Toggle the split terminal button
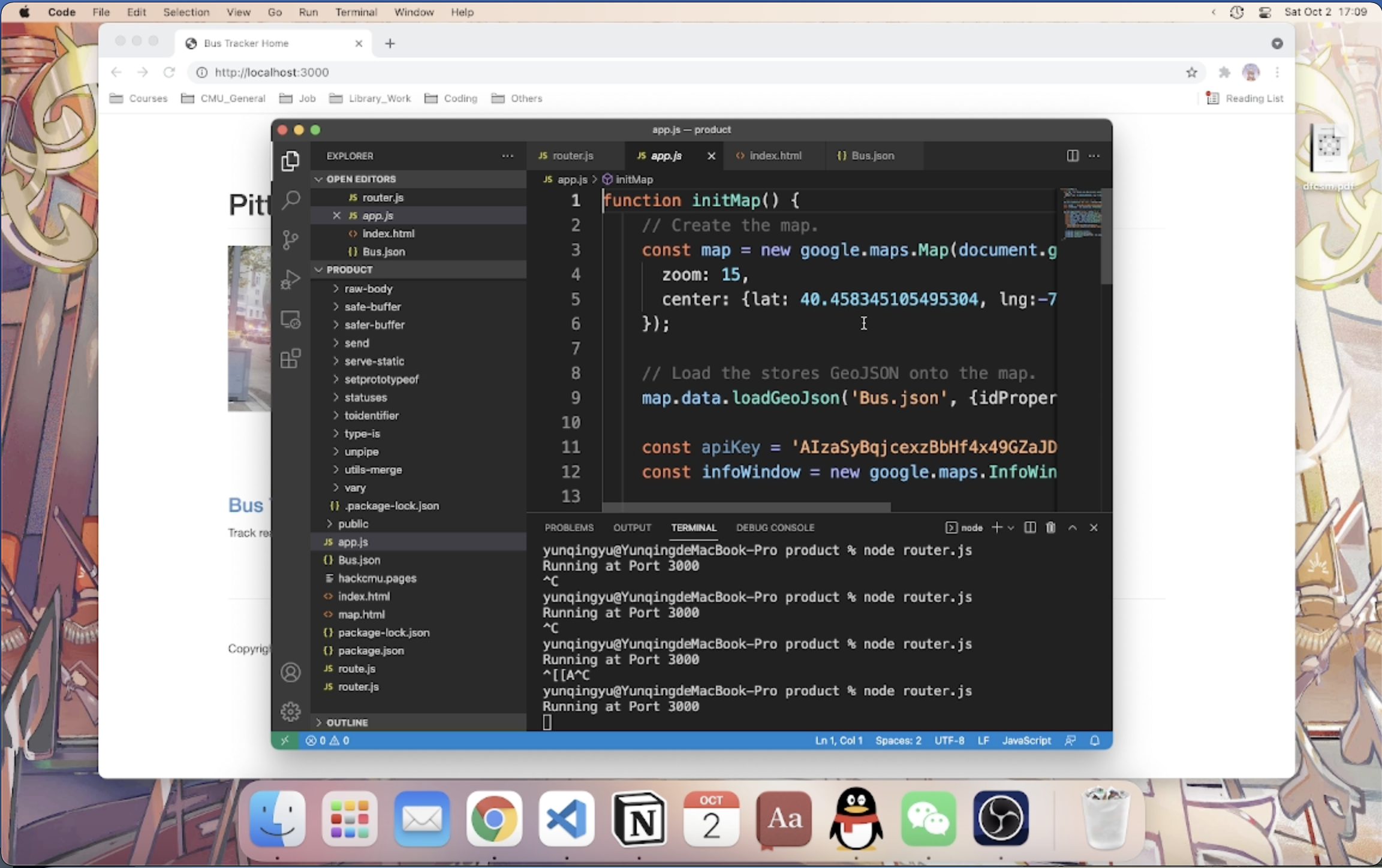1382x868 pixels. pyautogui.click(x=1030, y=528)
